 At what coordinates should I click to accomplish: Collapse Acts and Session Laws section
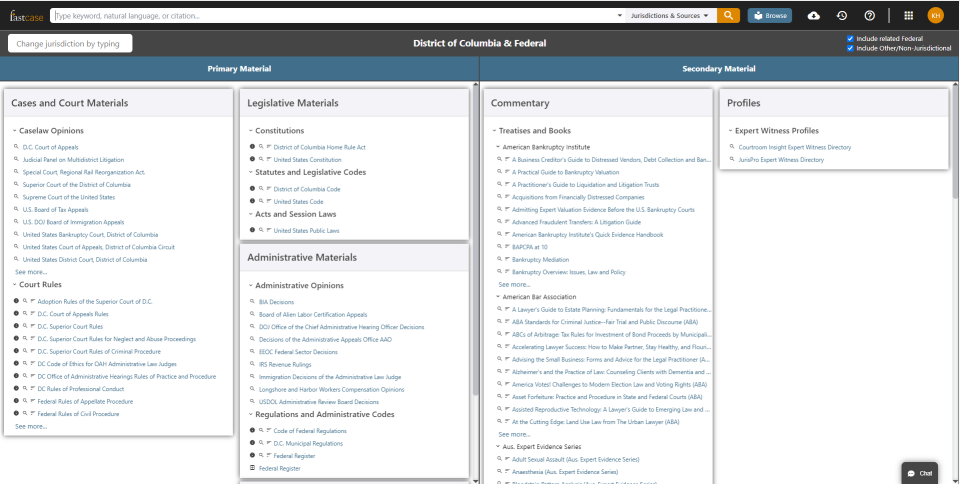[250, 214]
